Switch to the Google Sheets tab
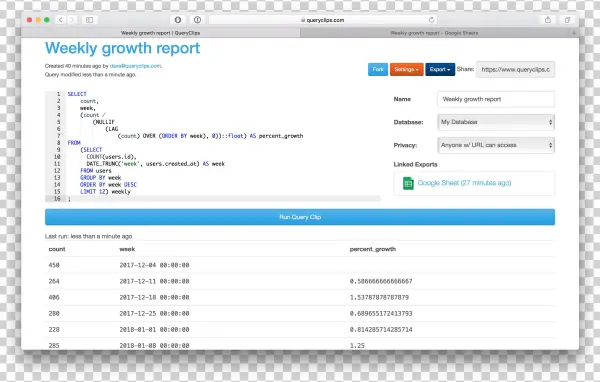Screen dimensions: 600x382 pos(434,33)
